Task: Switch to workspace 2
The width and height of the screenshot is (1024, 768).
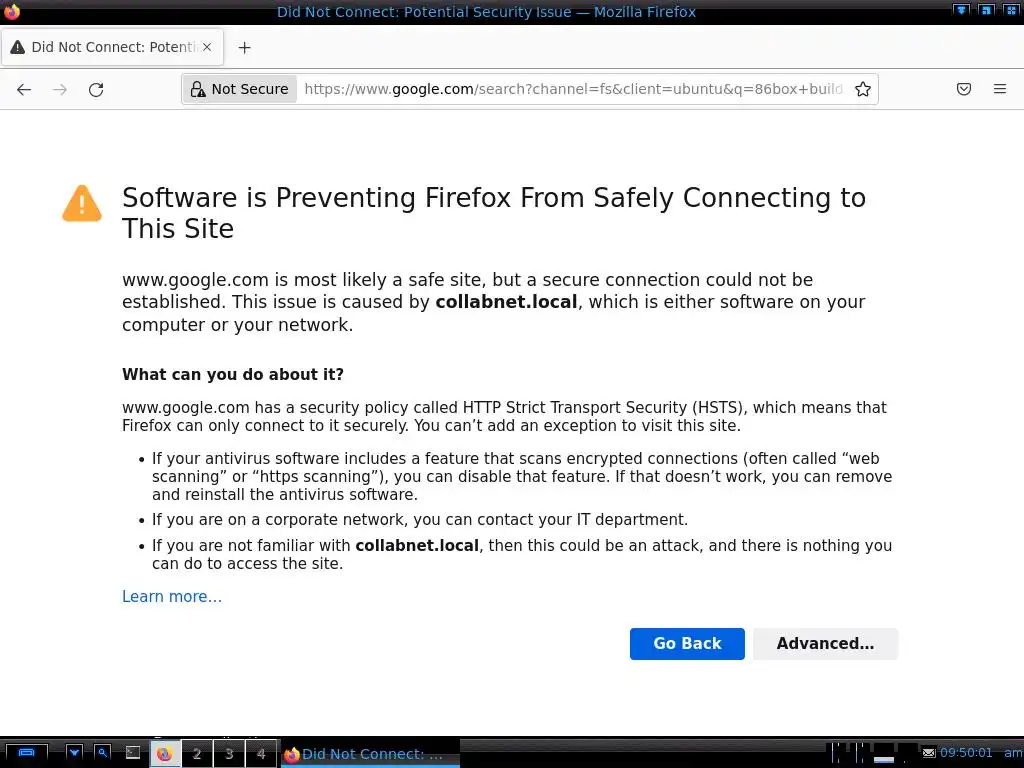Action: coord(197,754)
